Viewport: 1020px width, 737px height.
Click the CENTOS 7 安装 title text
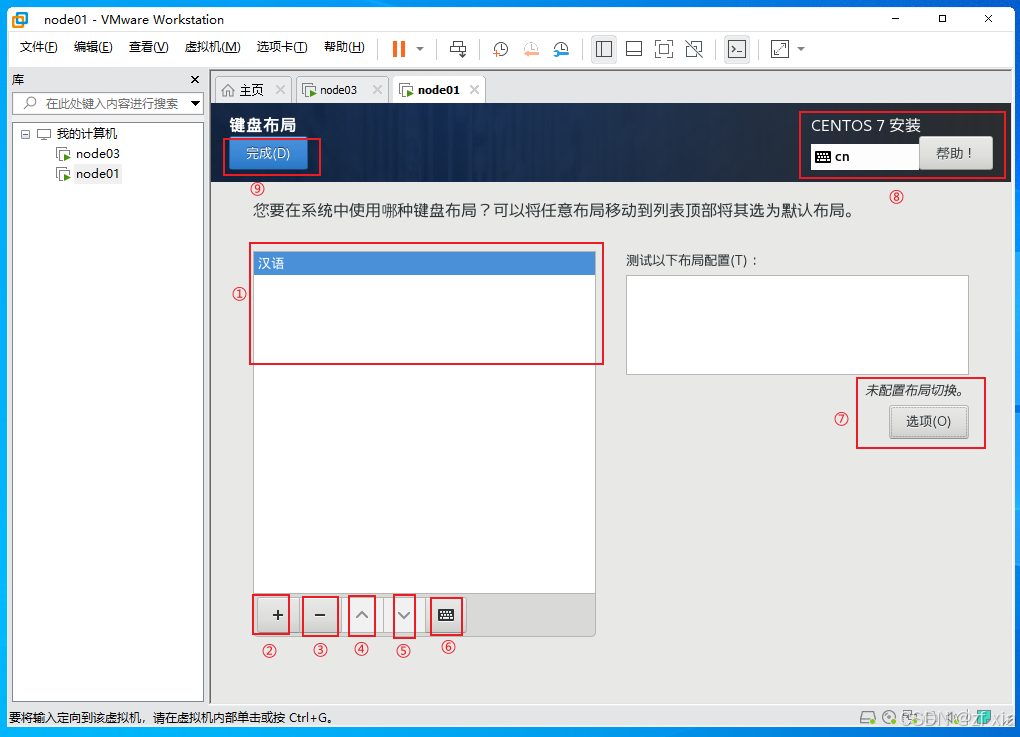866,126
